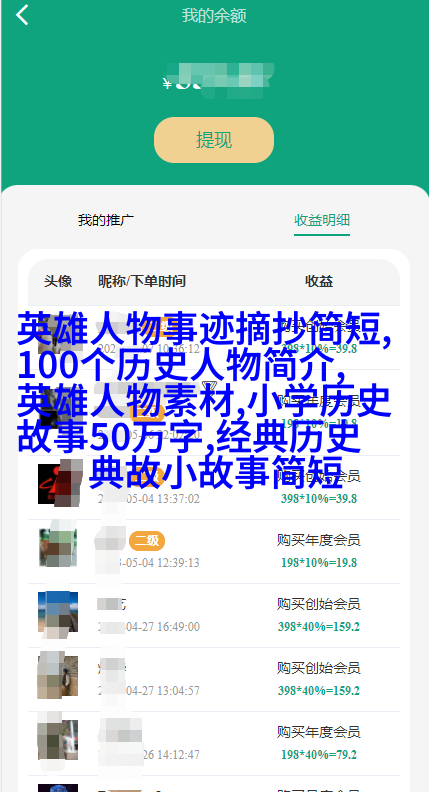Image resolution: width=429 pixels, height=792 pixels.
Task: Click the 收益 column header
Action: tap(319, 281)
